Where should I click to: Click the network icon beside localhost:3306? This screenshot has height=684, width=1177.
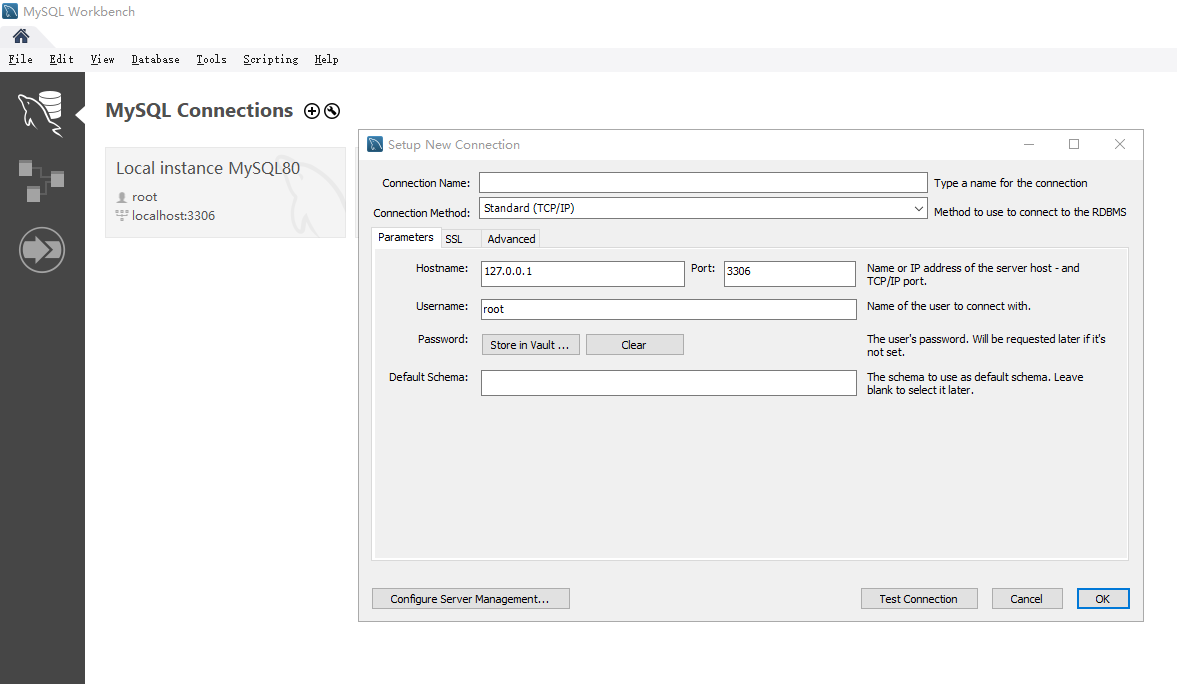click(122, 215)
